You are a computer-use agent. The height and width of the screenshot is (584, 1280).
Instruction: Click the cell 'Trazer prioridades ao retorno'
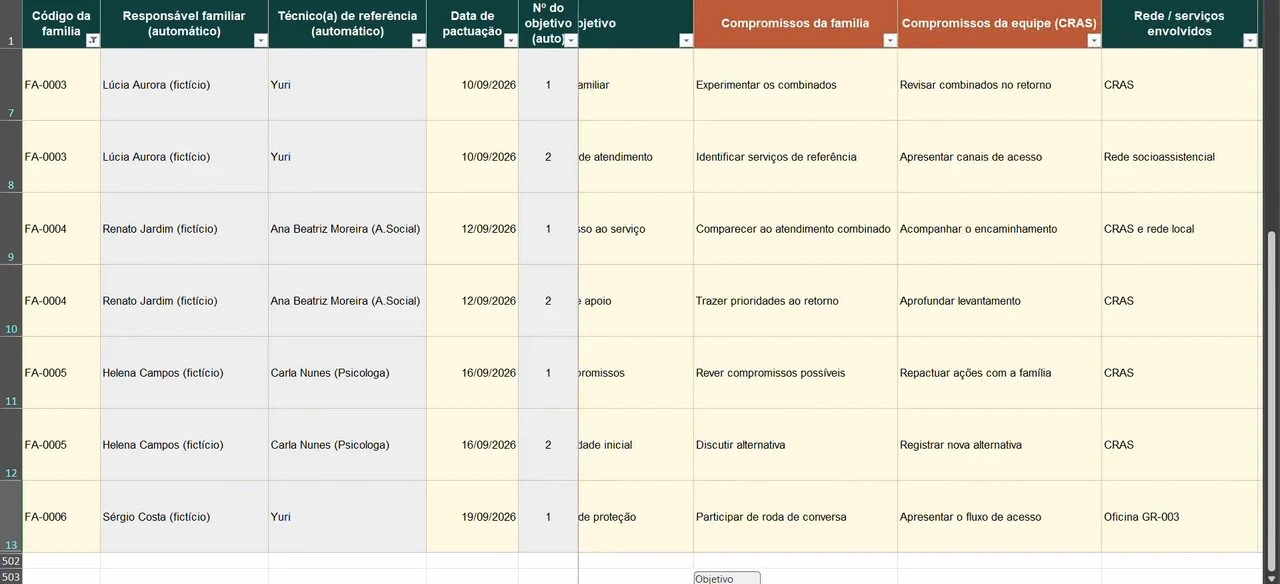tap(795, 301)
